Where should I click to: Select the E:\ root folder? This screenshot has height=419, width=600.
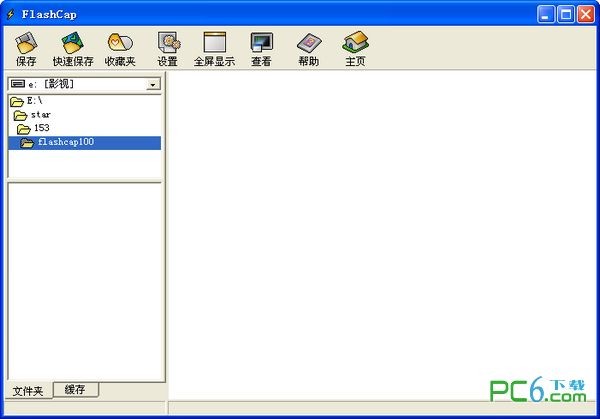point(26,101)
